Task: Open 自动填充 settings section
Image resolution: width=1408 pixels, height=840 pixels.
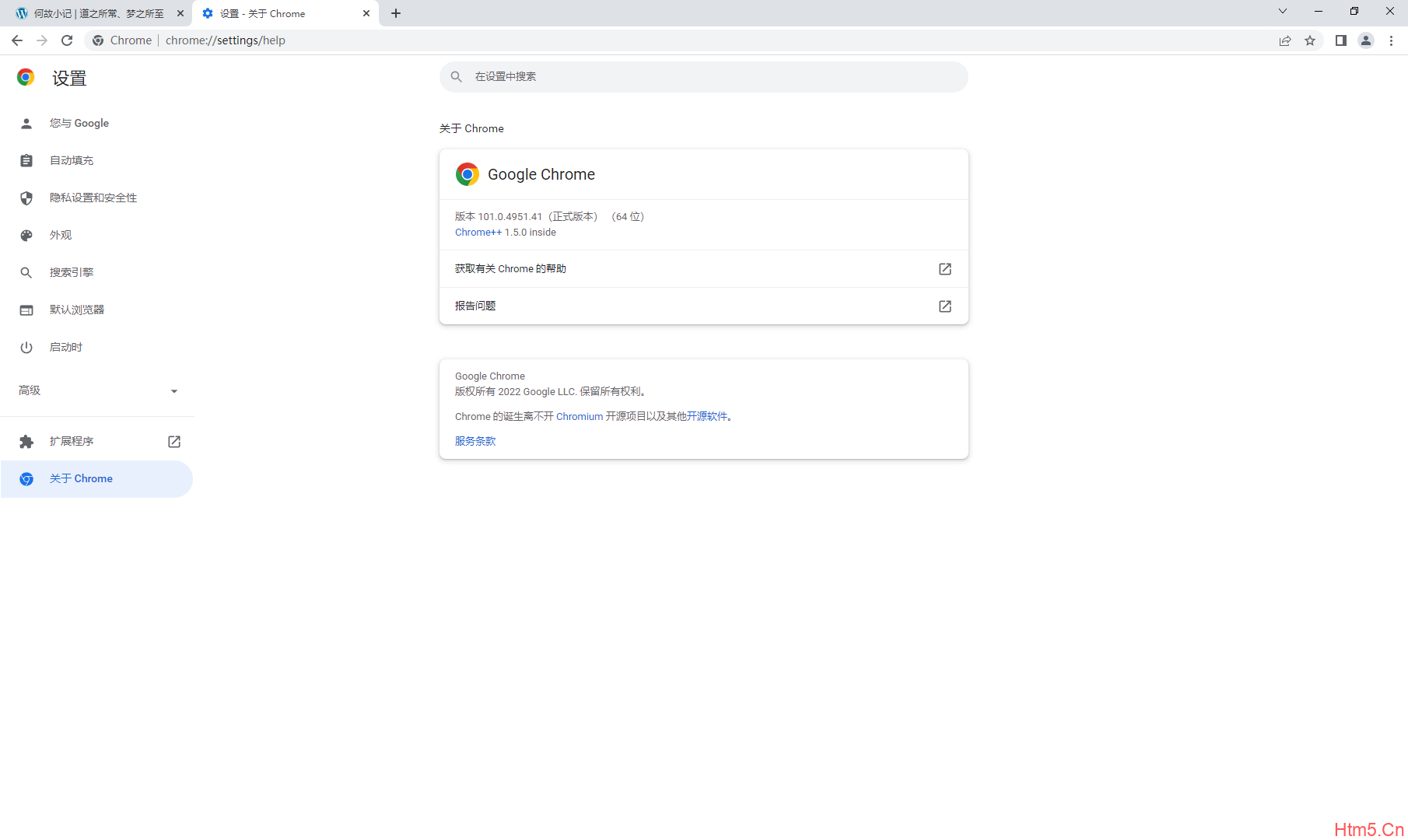Action: pos(96,160)
